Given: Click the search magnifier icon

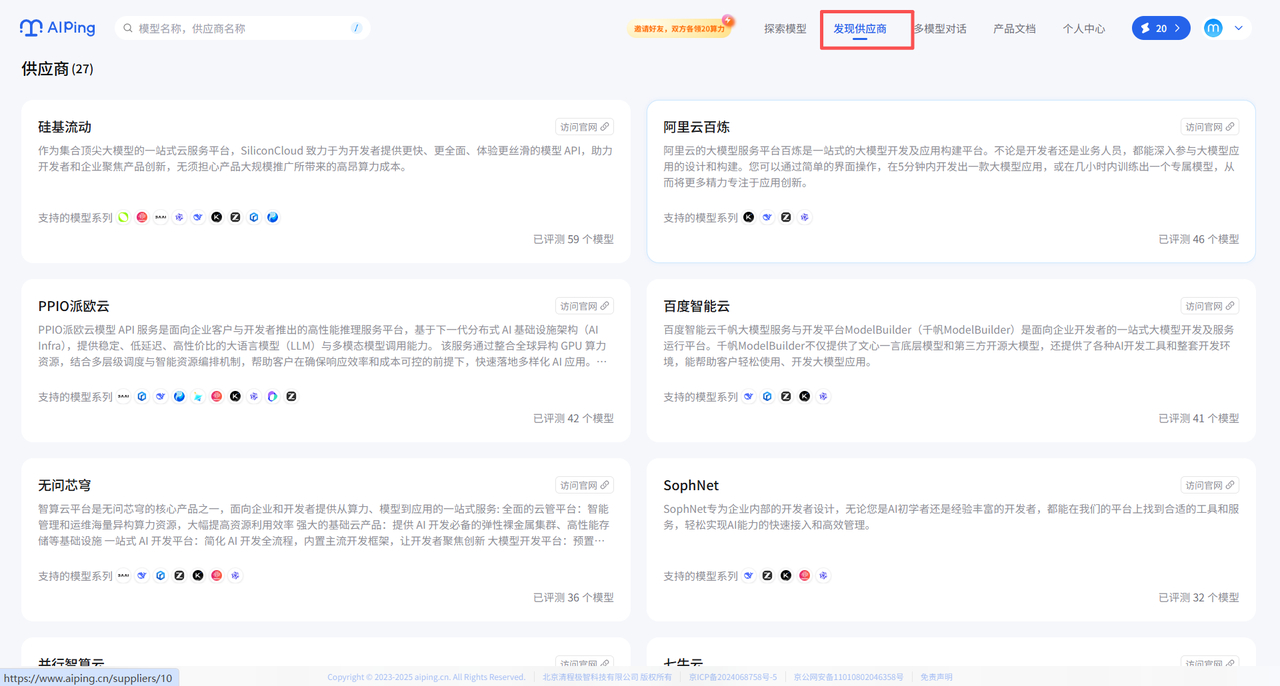Looking at the screenshot, I should [128, 29].
